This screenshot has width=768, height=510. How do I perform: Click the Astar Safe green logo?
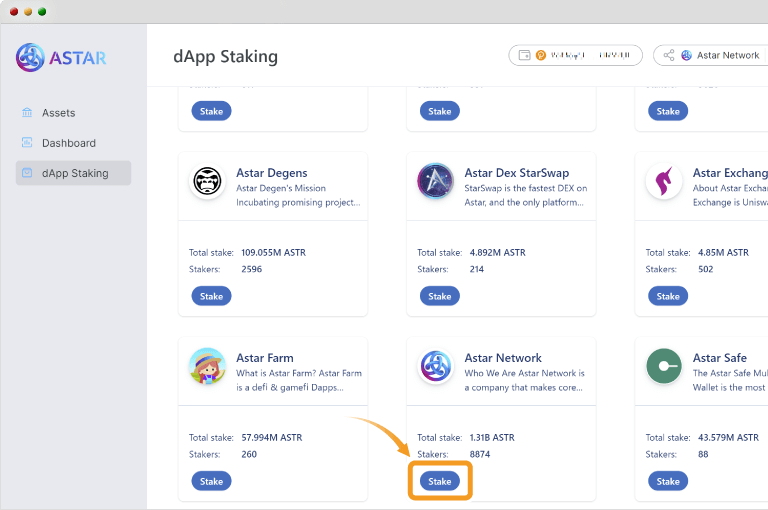pyautogui.click(x=664, y=366)
